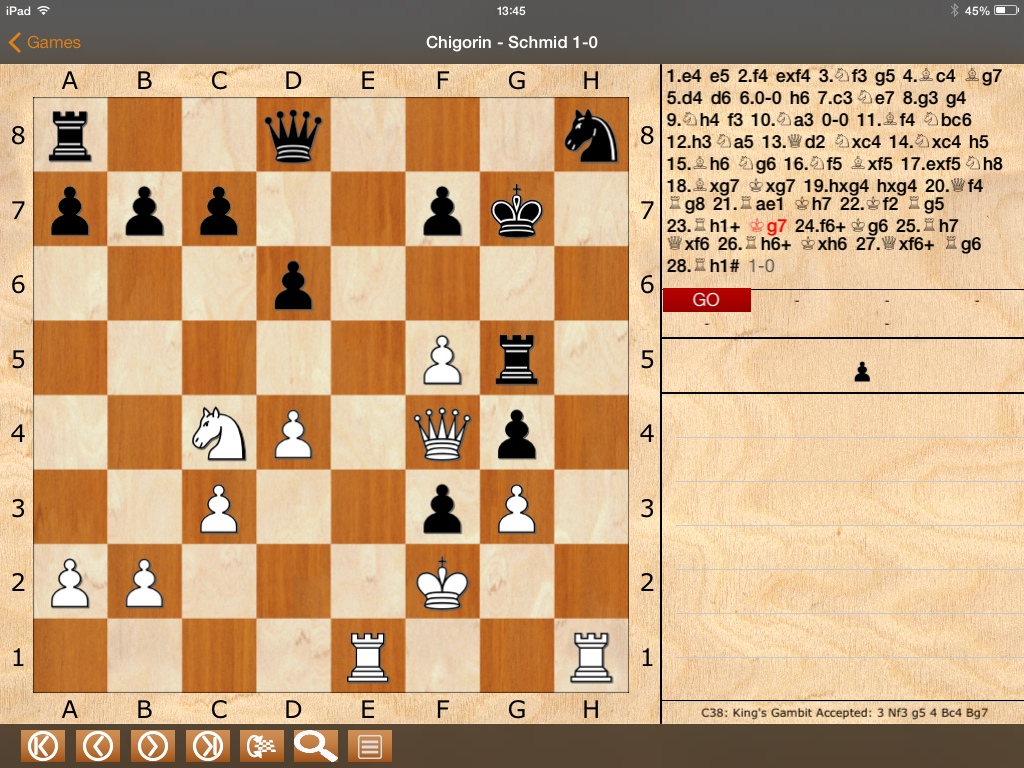
Task: Tap the captured black pawn indicator
Action: [862, 373]
